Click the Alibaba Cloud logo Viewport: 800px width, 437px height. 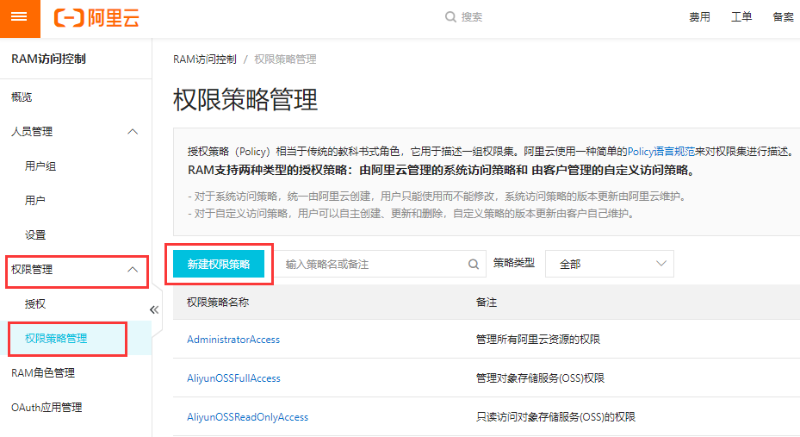[96, 18]
